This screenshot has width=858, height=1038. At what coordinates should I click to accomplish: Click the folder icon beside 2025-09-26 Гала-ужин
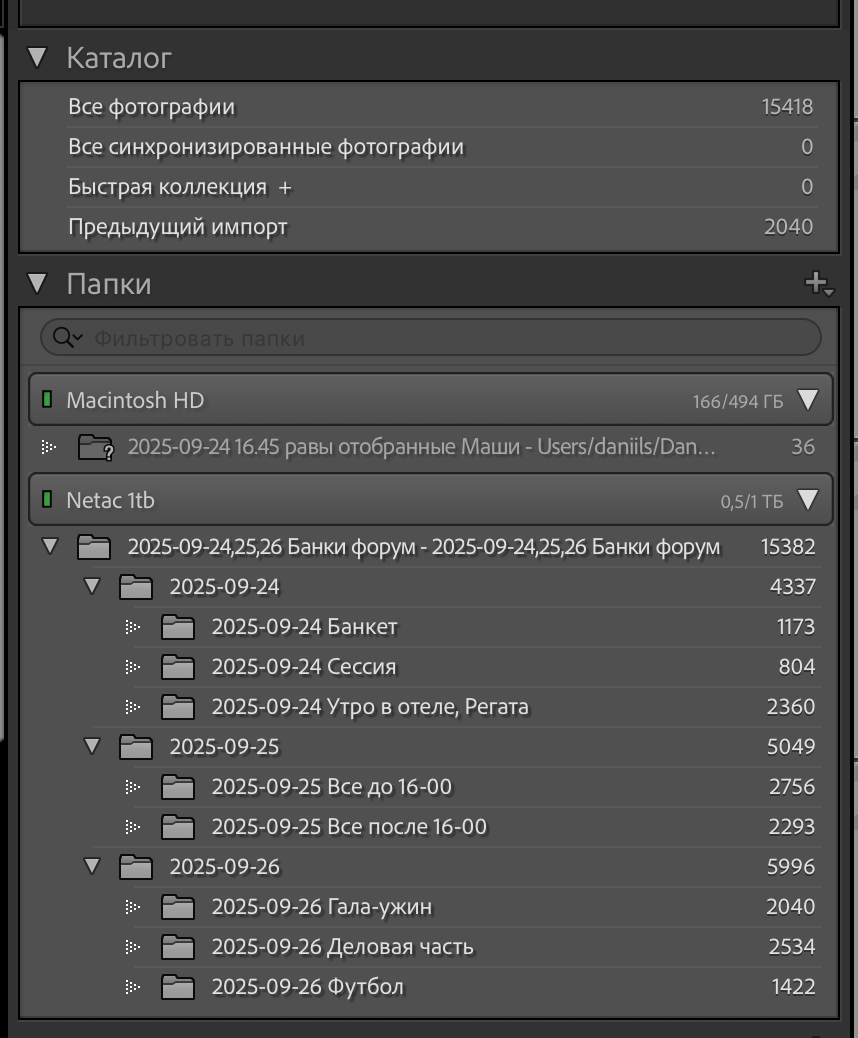pos(180,907)
